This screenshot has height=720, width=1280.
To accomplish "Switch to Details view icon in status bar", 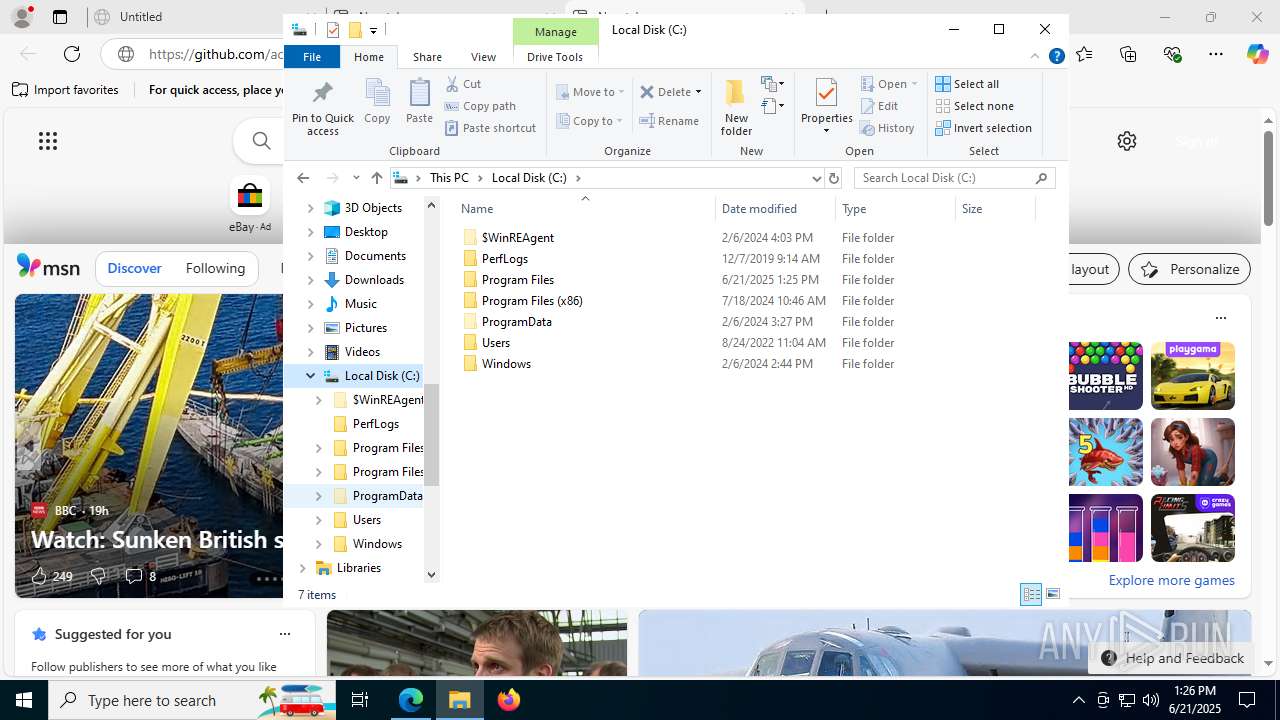I will coord(1031,594).
